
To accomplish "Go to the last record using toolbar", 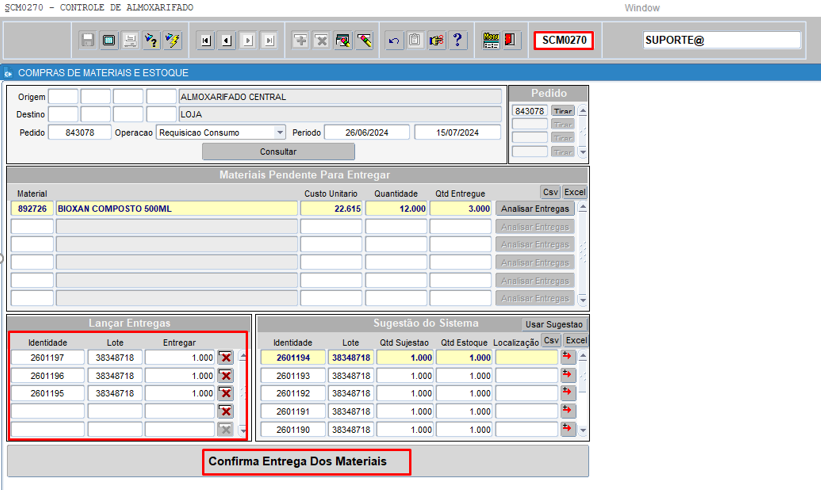I will (x=270, y=40).
